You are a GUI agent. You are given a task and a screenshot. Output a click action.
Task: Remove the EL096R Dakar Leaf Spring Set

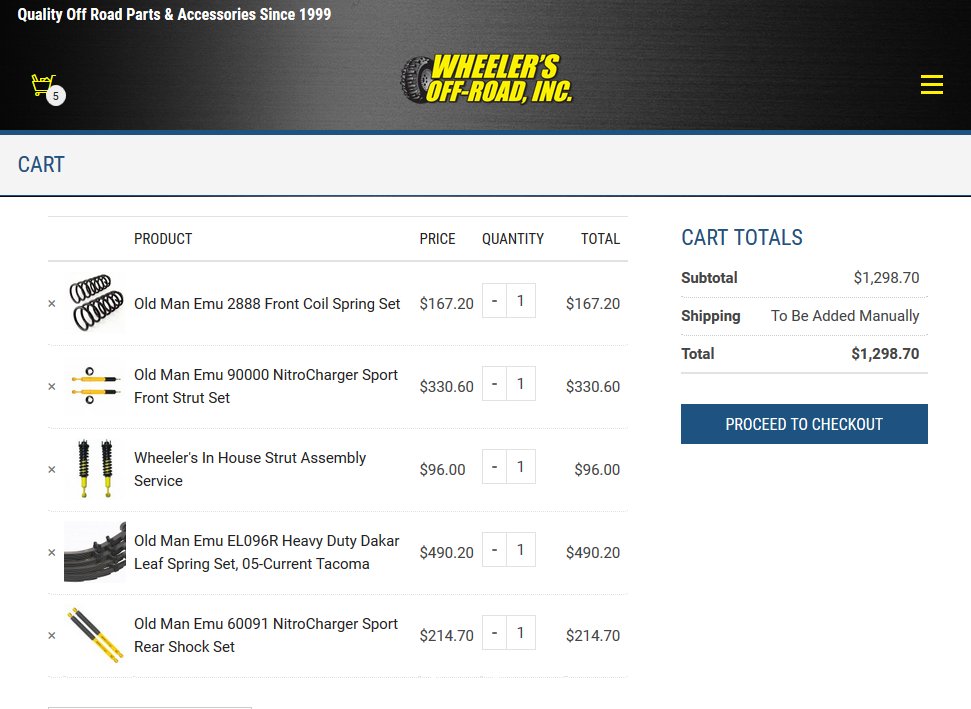pos(52,552)
